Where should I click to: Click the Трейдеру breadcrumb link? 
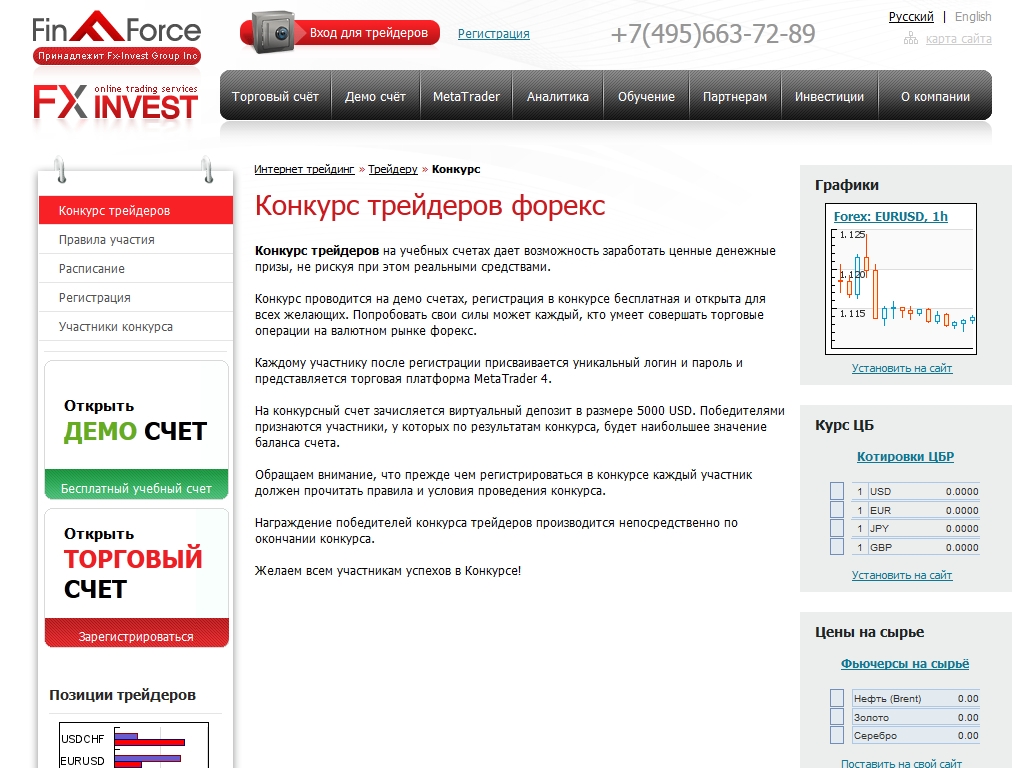(392, 170)
